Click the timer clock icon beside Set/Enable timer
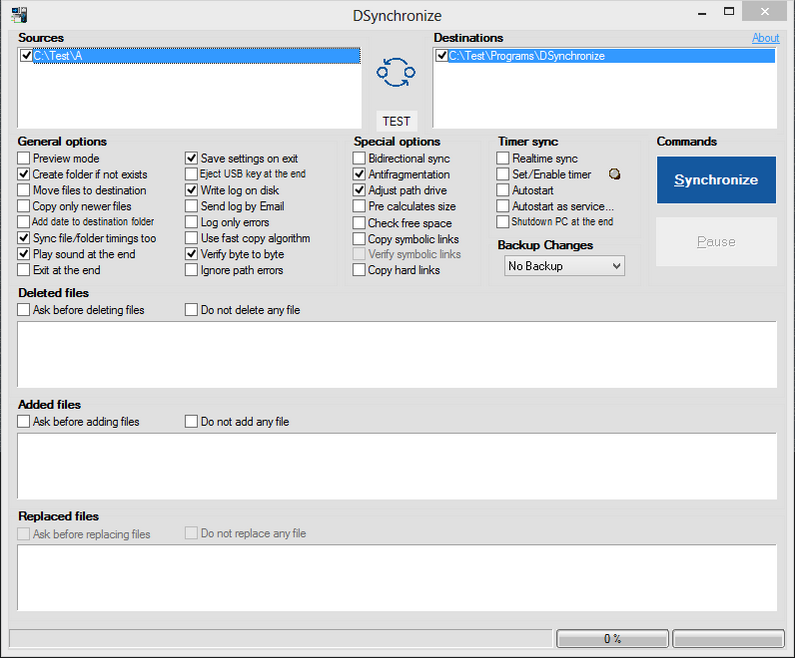The image size is (795, 658). pyautogui.click(x=615, y=174)
